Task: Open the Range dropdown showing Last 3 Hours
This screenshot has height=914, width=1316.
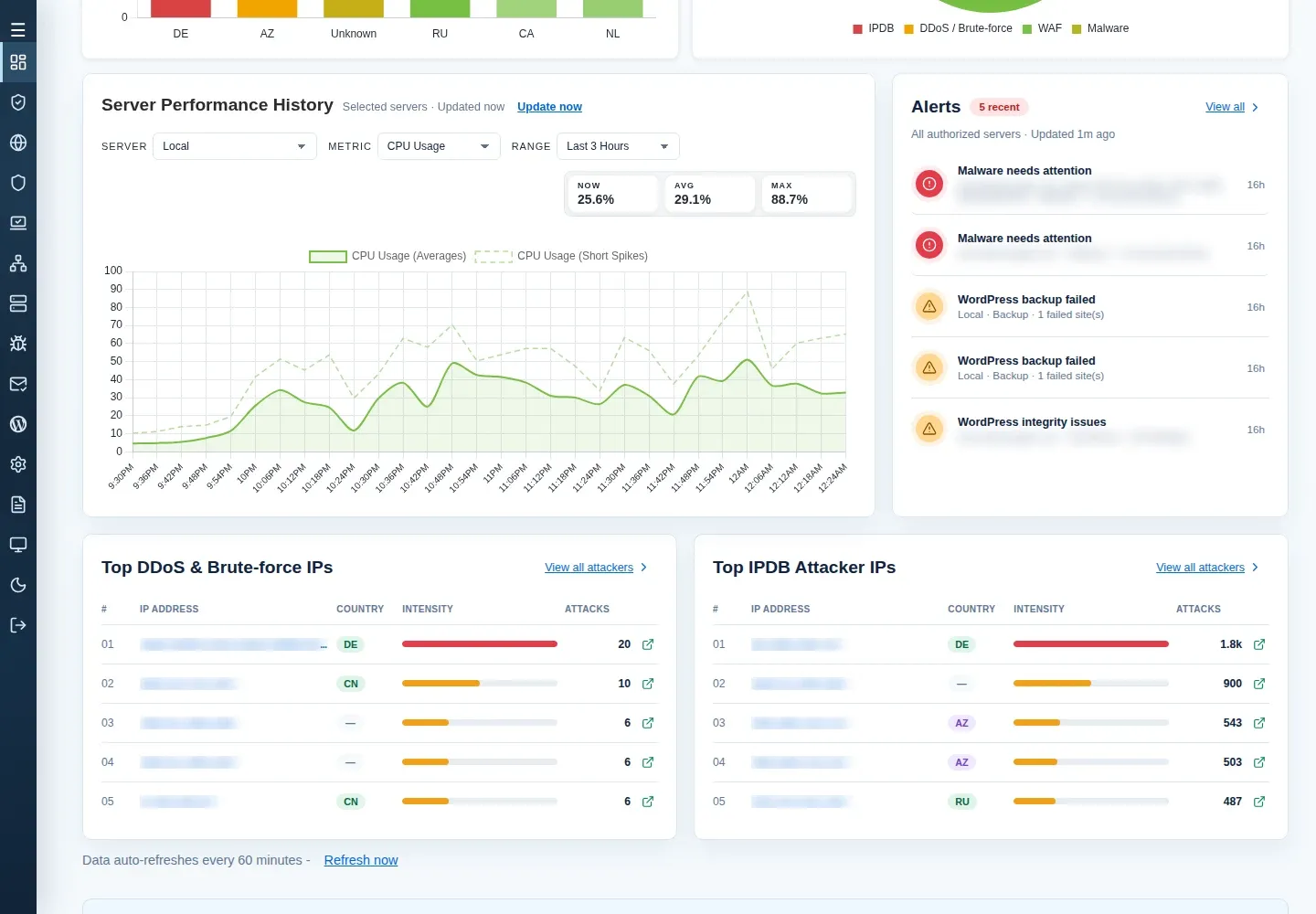Action: click(618, 146)
